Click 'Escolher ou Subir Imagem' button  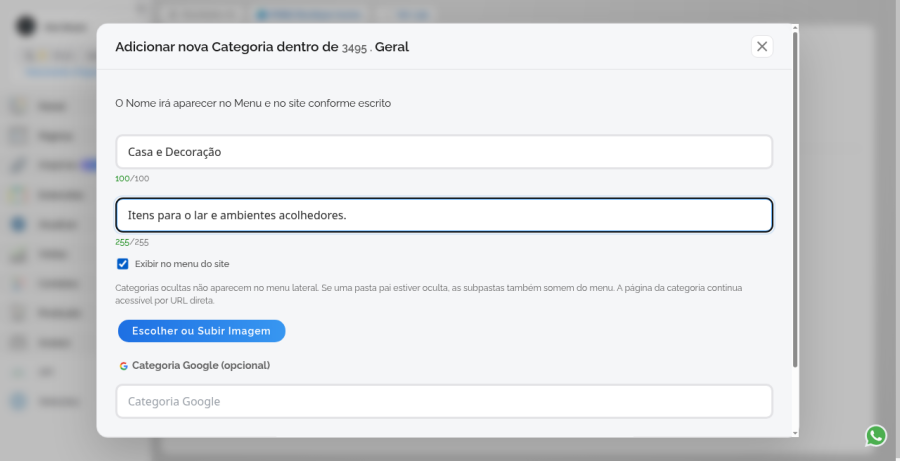[x=201, y=331]
